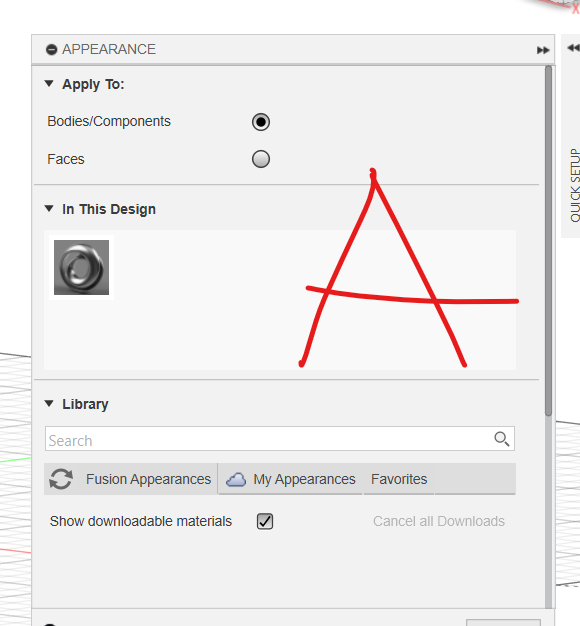This screenshot has height=626, width=580.
Task: Collapse the Library section
Action: click(x=49, y=404)
